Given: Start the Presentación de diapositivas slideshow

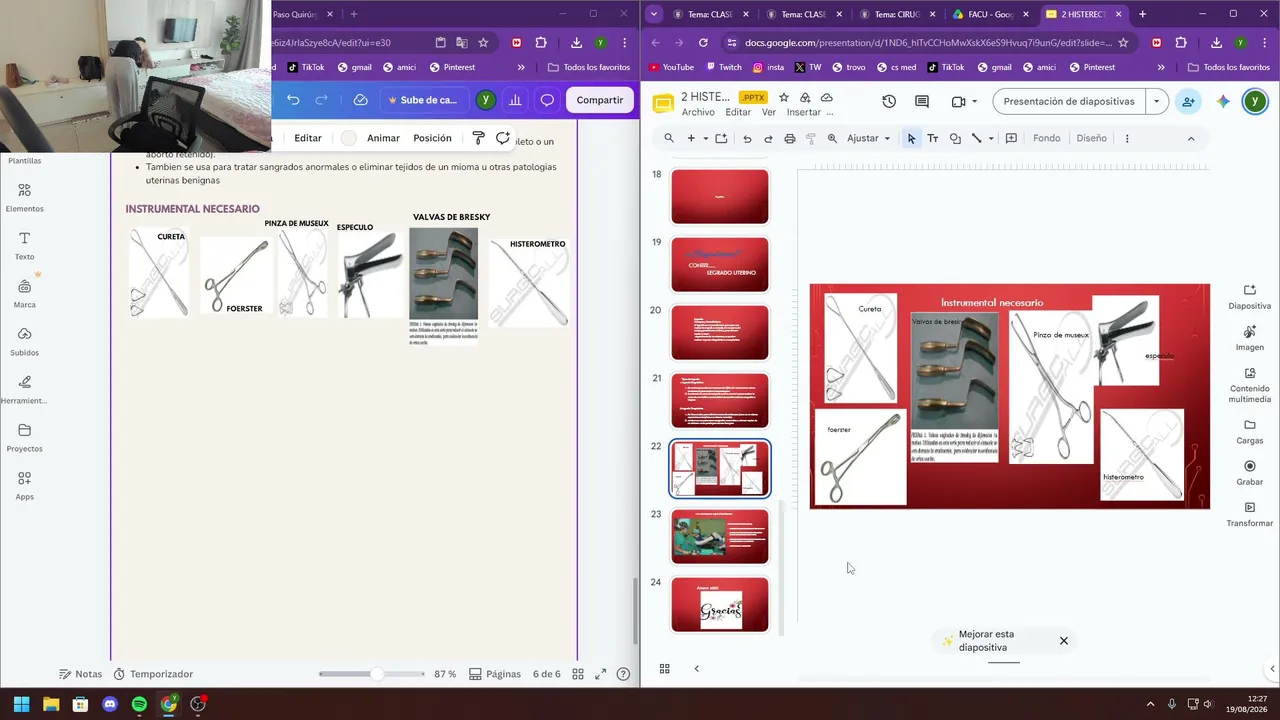Looking at the screenshot, I should click(x=1069, y=101).
